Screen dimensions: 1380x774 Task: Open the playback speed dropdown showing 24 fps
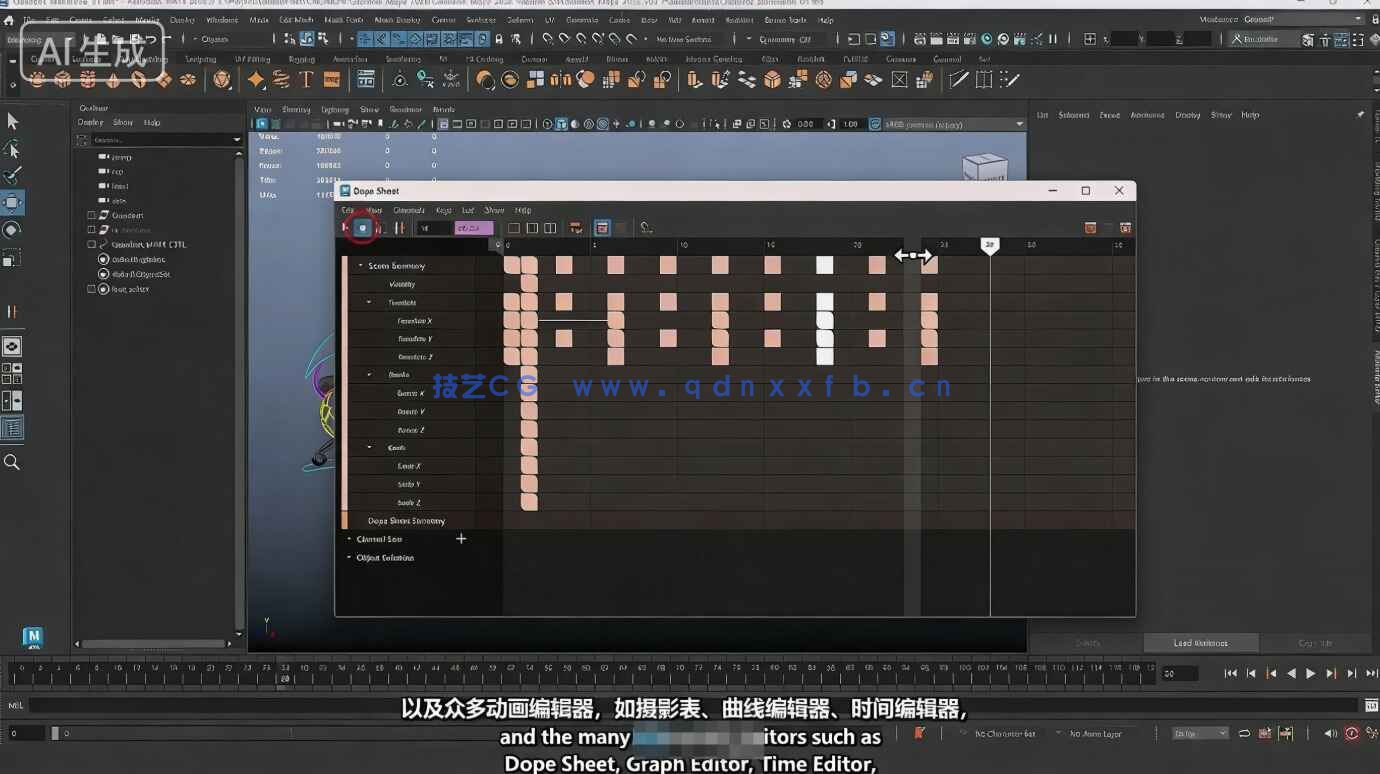coord(1199,733)
